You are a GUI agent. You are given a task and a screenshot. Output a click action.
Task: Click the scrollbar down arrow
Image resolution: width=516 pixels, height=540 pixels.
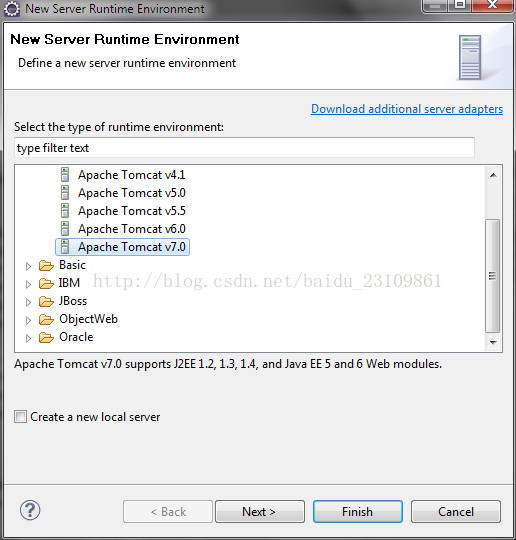click(x=493, y=342)
